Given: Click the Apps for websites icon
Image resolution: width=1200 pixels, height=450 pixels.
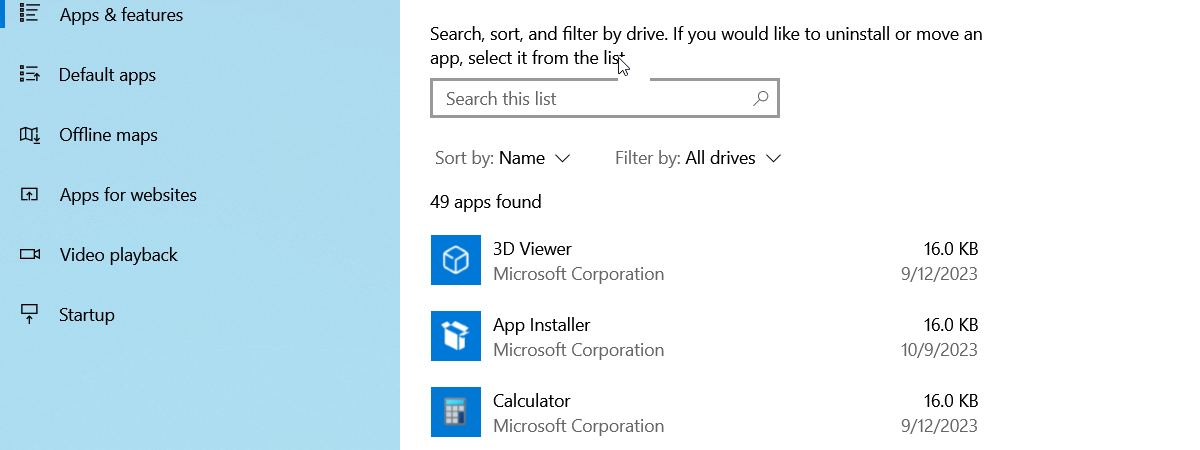Looking at the screenshot, I should [30, 195].
